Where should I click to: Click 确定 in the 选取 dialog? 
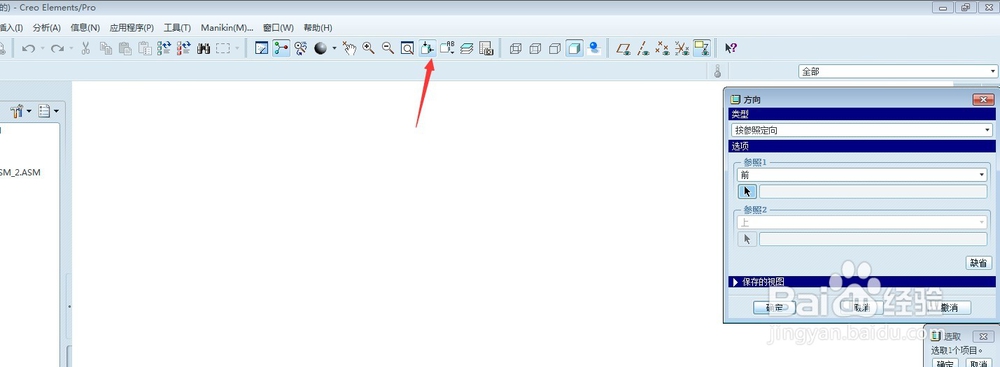click(946, 363)
